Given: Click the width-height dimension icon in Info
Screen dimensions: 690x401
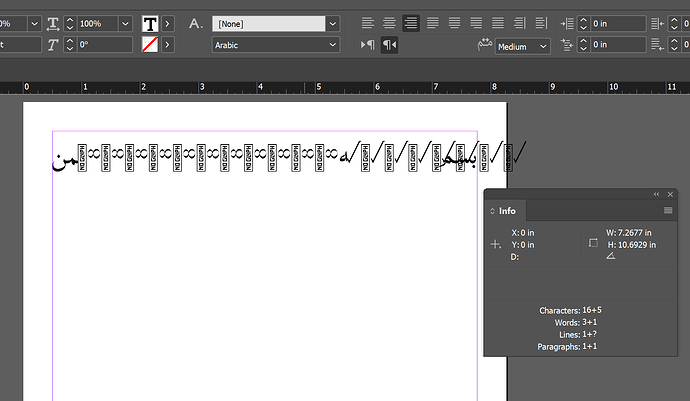Looking at the screenshot, I should [593, 243].
